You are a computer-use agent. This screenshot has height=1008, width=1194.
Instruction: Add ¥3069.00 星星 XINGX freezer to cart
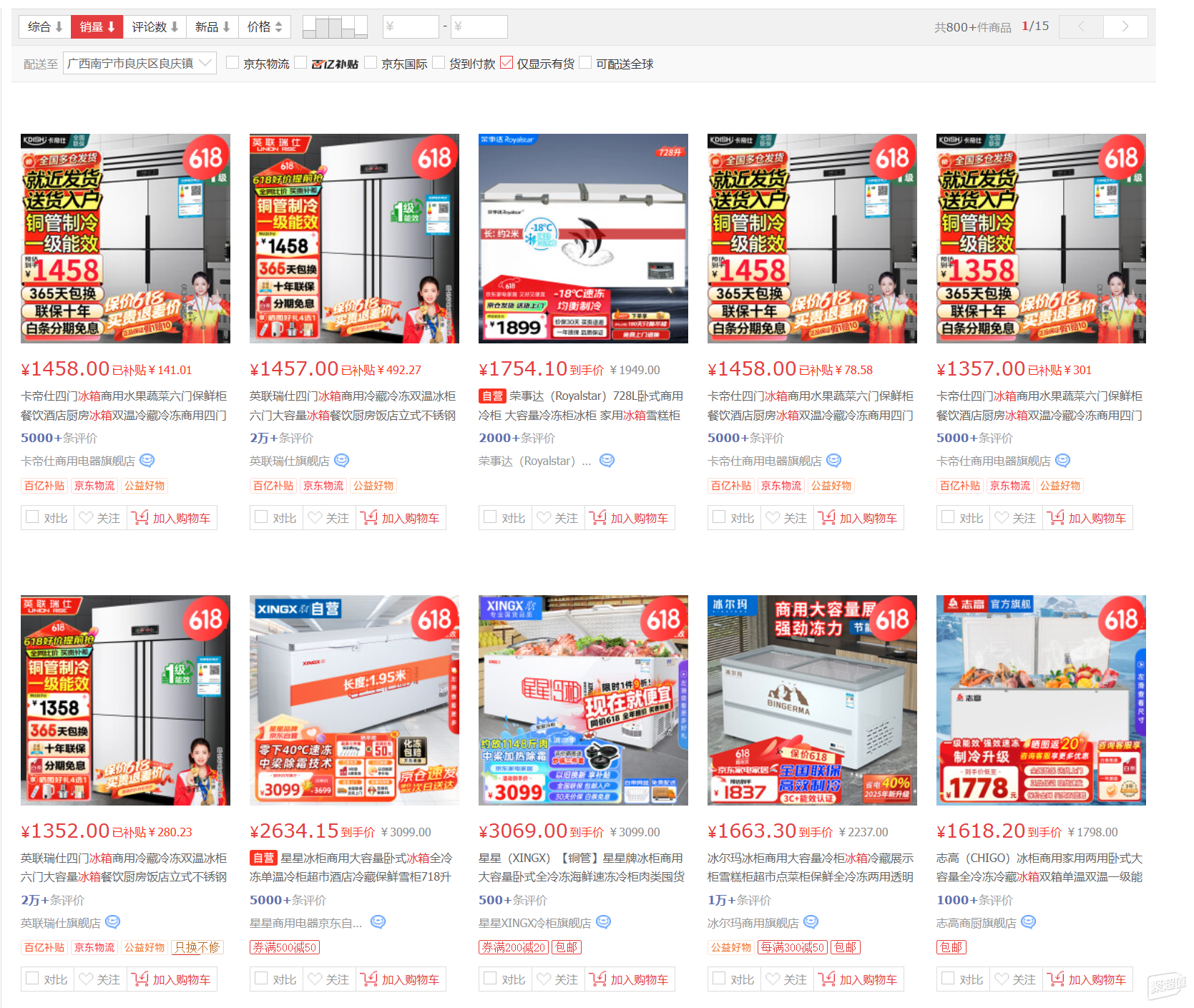click(x=630, y=979)
